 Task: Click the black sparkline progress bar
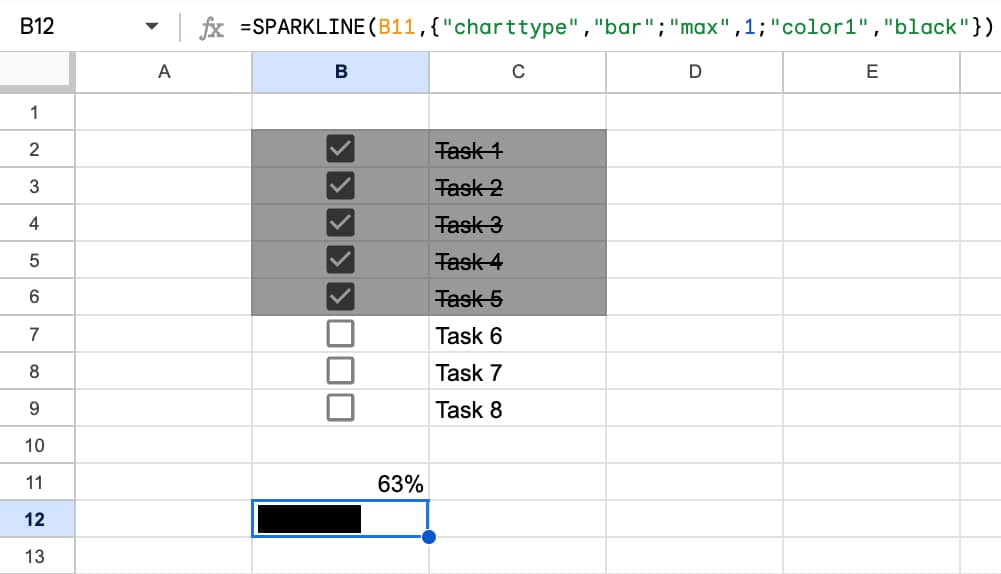[310, 519]
